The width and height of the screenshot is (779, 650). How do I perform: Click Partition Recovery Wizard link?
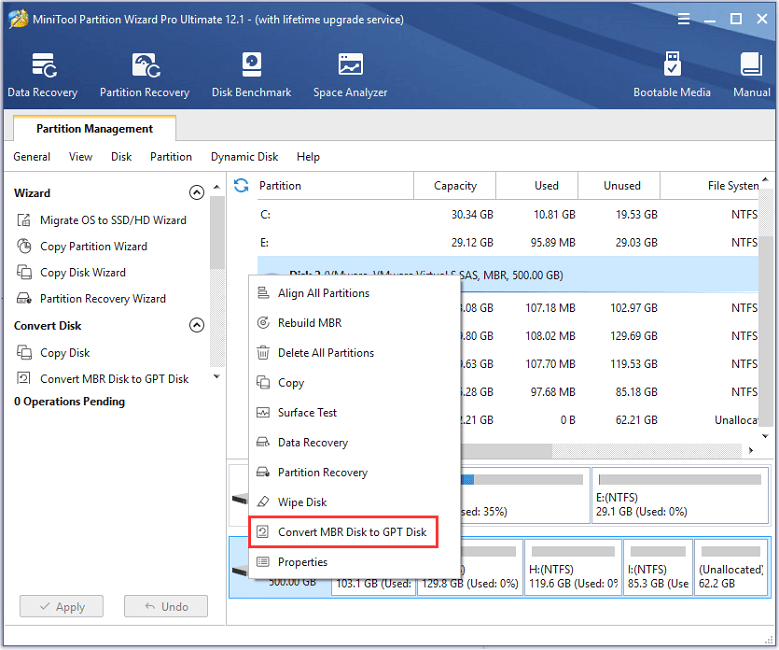pos(103,298)
